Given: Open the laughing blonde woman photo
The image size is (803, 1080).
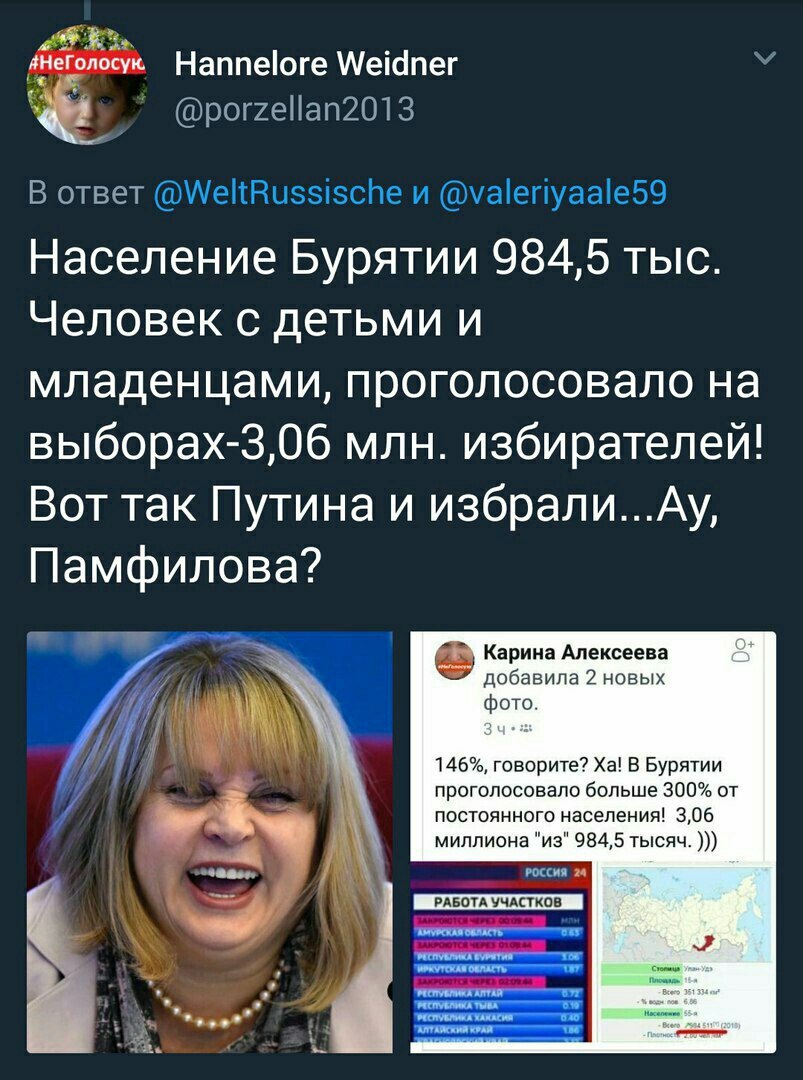Looking at the screenshot, I should coord(209,842).
